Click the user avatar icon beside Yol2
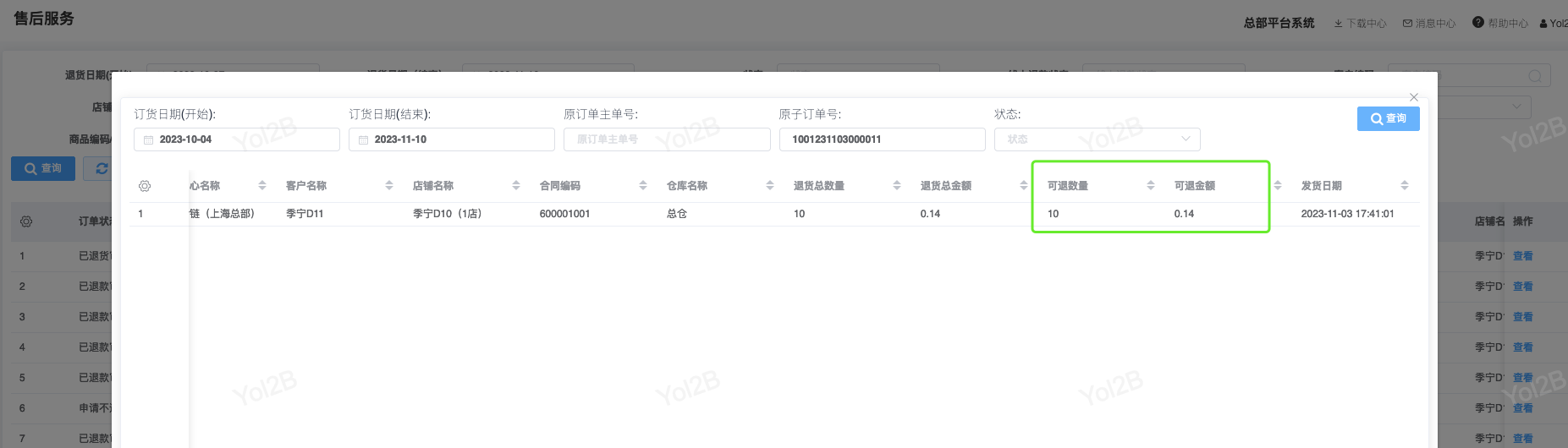The image size is (1568, 448). click(x=1543, y=24)
